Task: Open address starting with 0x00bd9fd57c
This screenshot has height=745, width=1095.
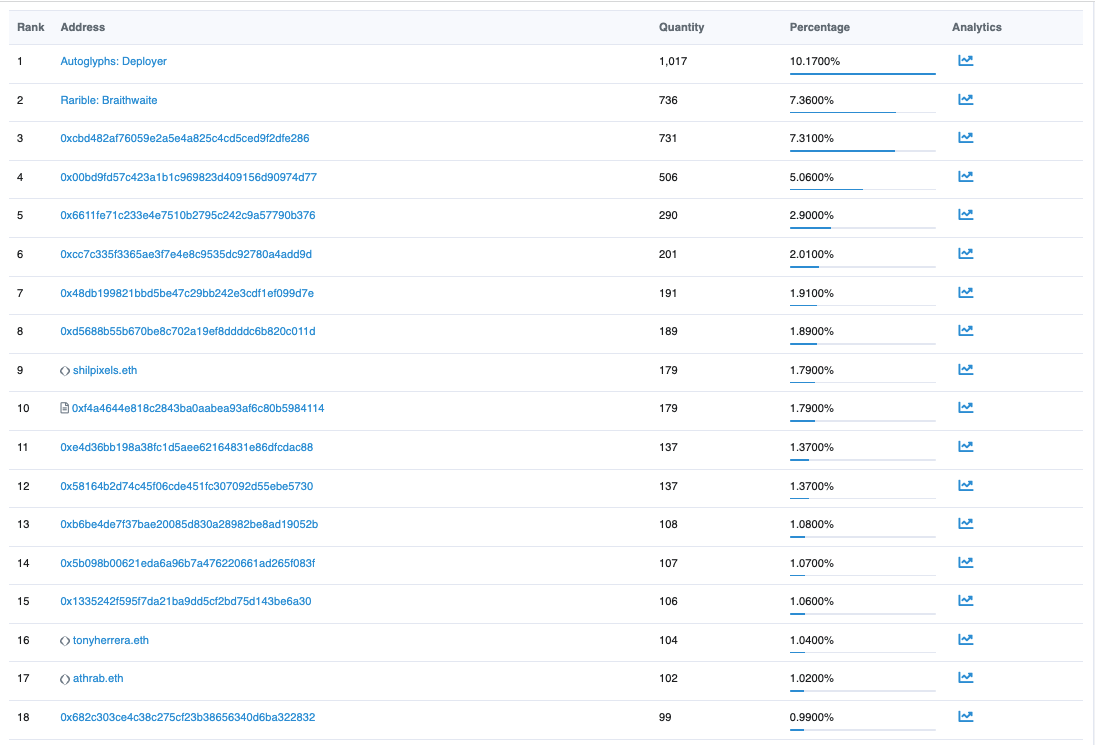Action: [x=189, y=177]
